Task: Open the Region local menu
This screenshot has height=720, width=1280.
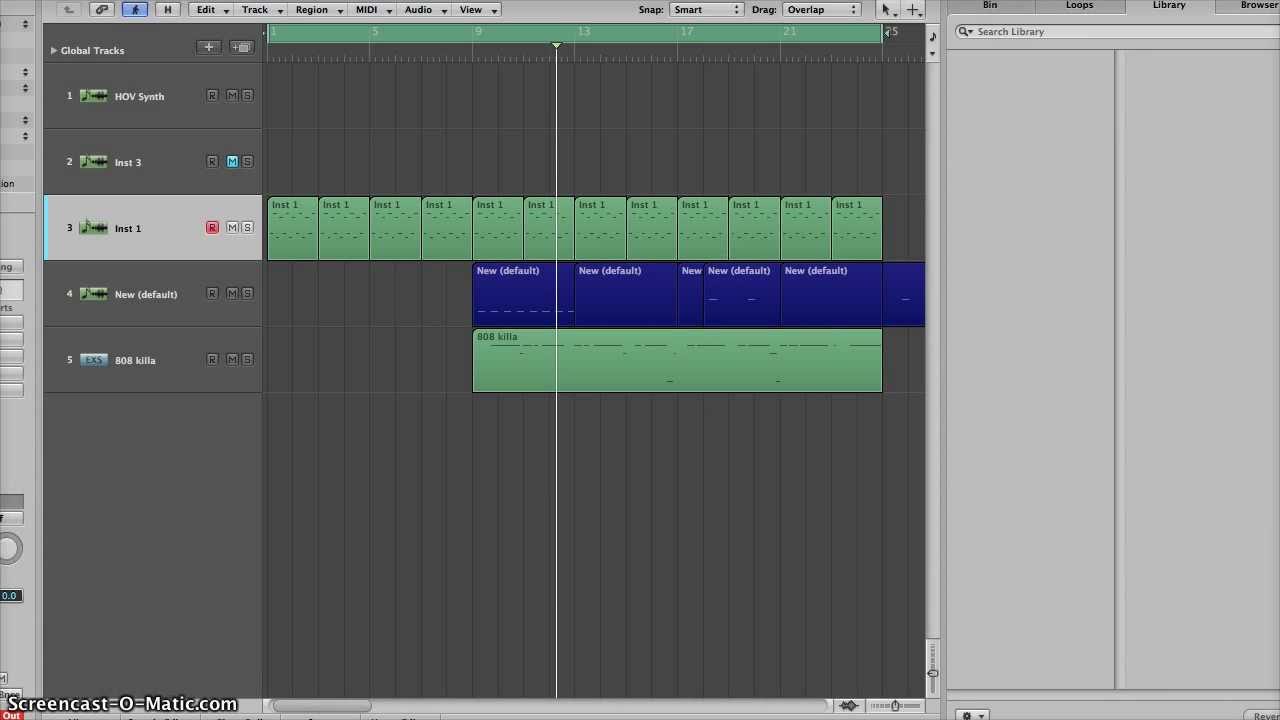Action: [318, 10]
